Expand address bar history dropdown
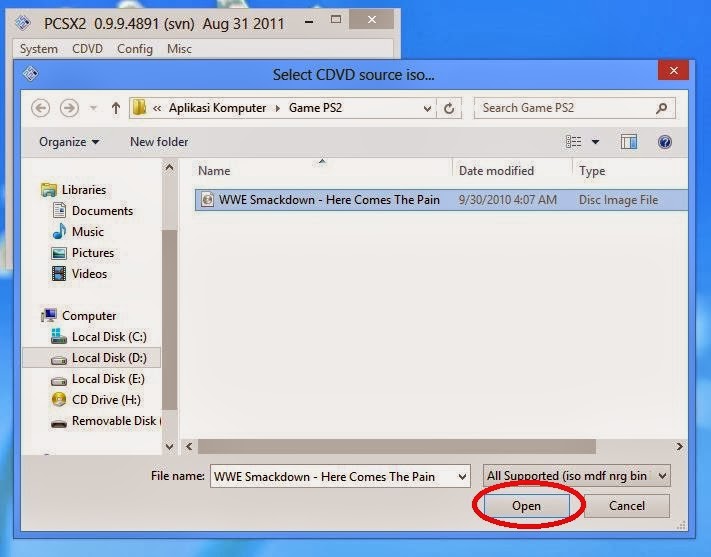 [x=427, y=108]
